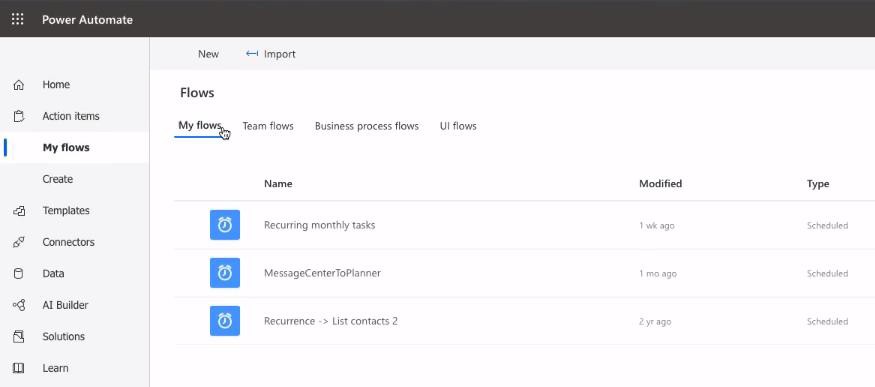Click the alarm clock icon for Recurring monthly tasks
875x387 pixels.
(x=225, y=225)
